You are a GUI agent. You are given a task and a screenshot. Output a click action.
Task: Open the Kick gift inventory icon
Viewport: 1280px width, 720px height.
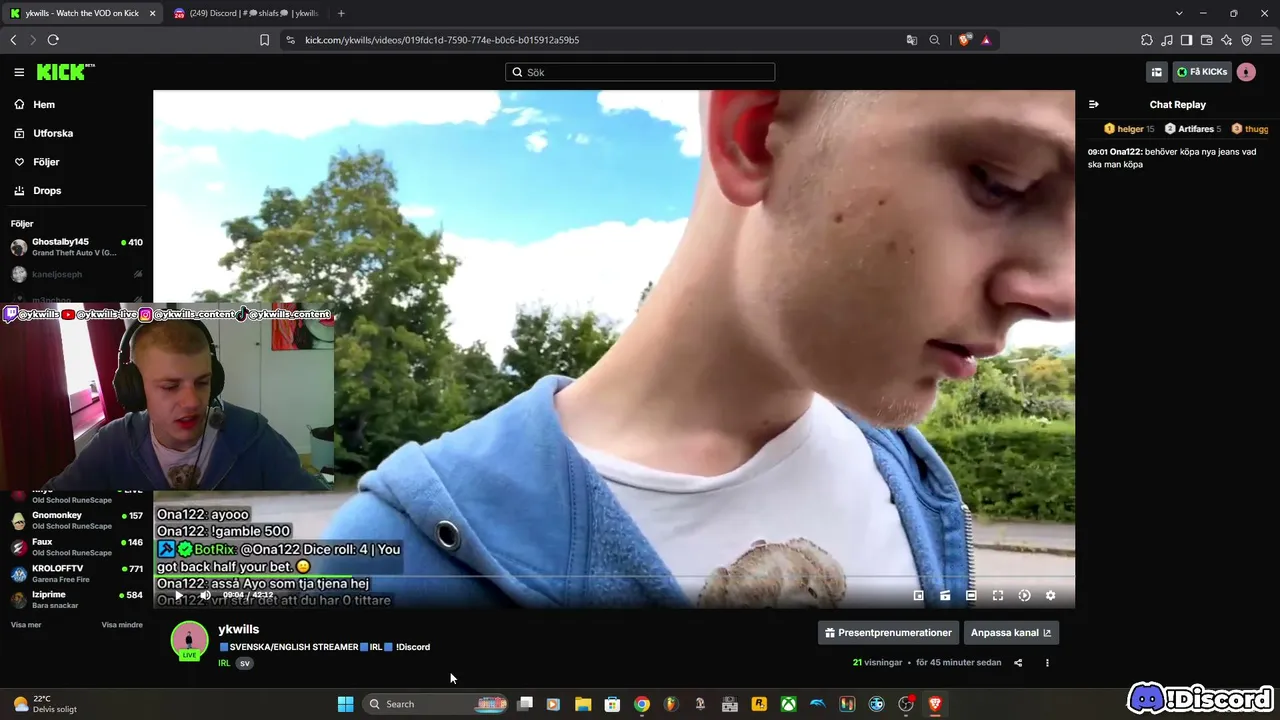tap(1157, 72)
